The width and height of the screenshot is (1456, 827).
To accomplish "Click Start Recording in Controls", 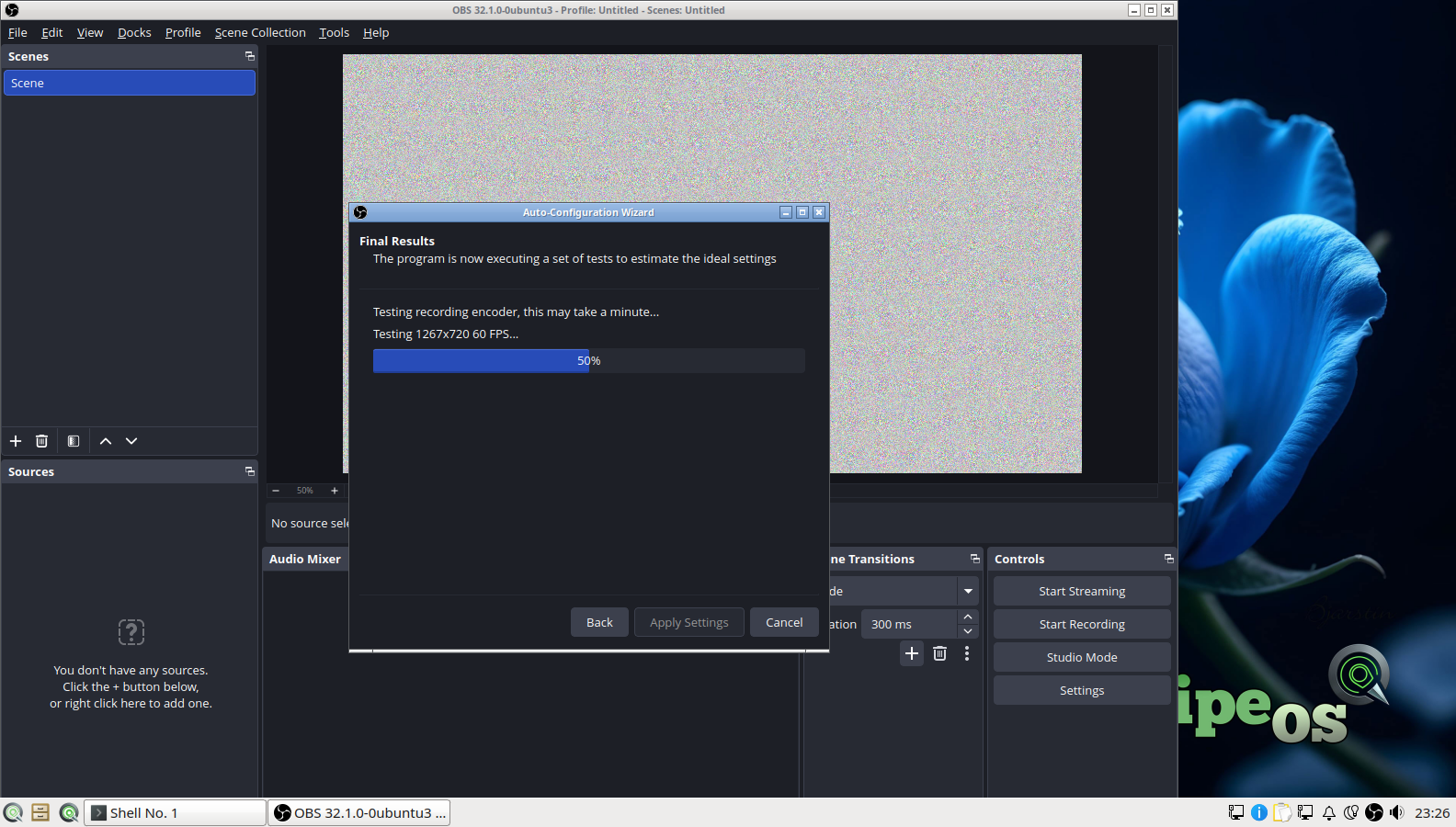I will (x=1082, y=624).
